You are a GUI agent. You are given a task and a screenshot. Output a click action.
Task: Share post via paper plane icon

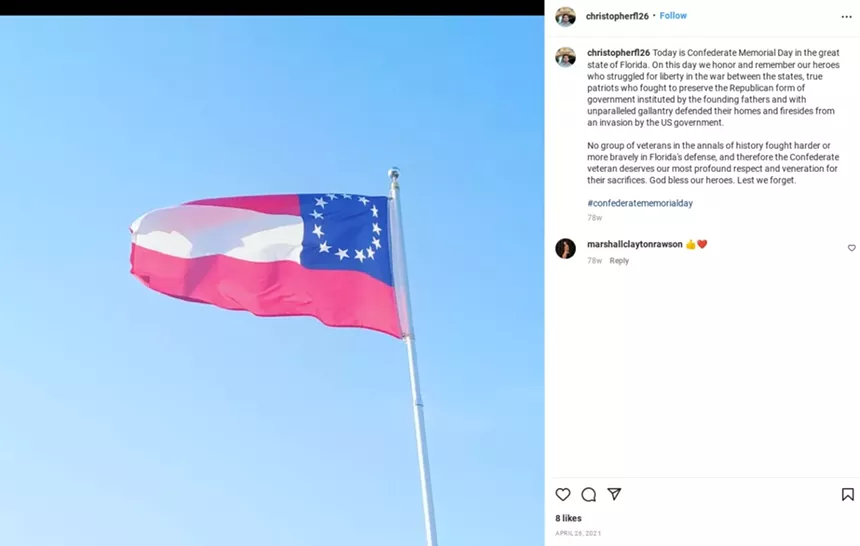(614, 494)
